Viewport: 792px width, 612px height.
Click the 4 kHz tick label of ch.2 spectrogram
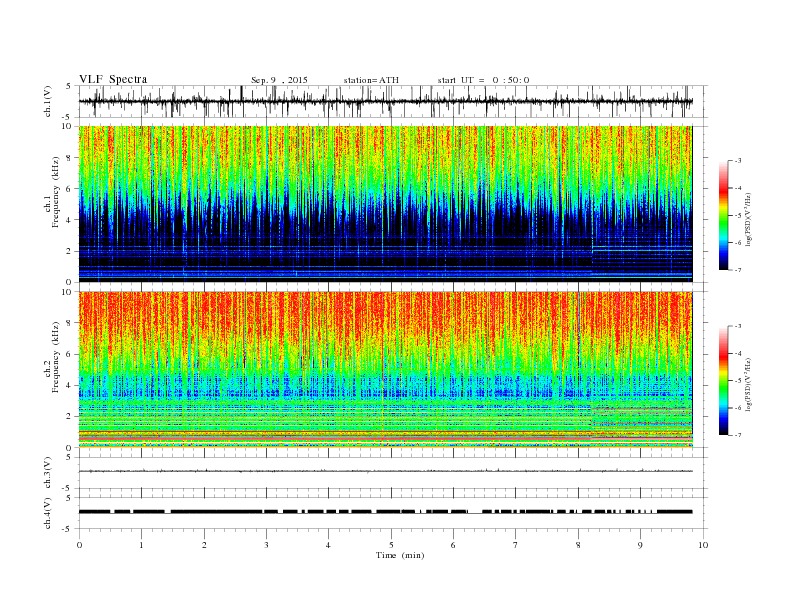coord(69,386)
